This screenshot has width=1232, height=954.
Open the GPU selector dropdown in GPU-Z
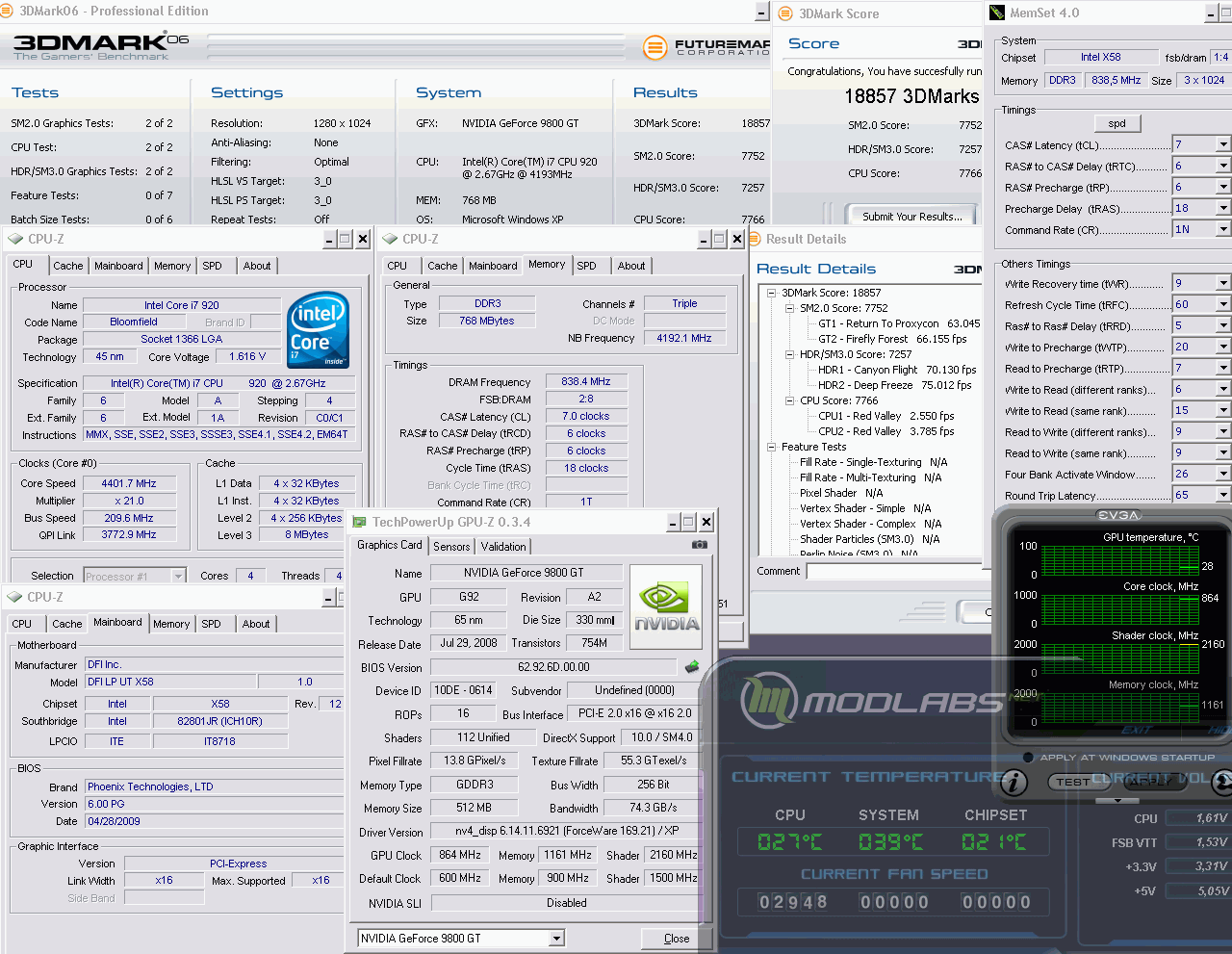pos(556,938)
